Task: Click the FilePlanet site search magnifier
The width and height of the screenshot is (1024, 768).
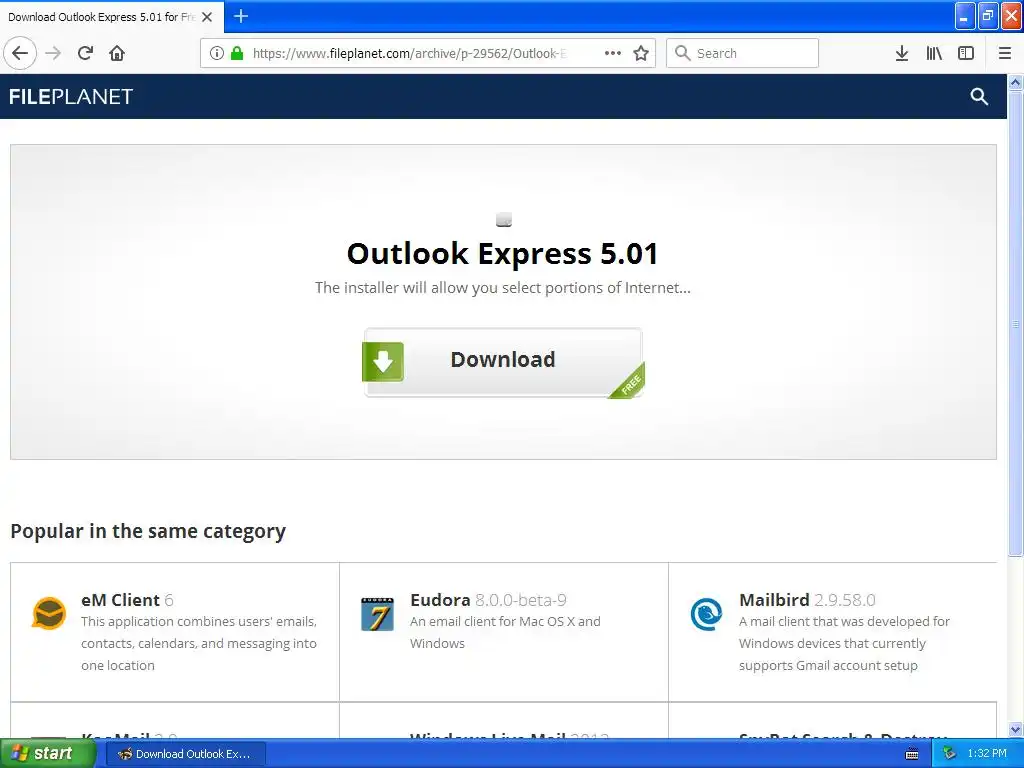Action: click(979, 97)
